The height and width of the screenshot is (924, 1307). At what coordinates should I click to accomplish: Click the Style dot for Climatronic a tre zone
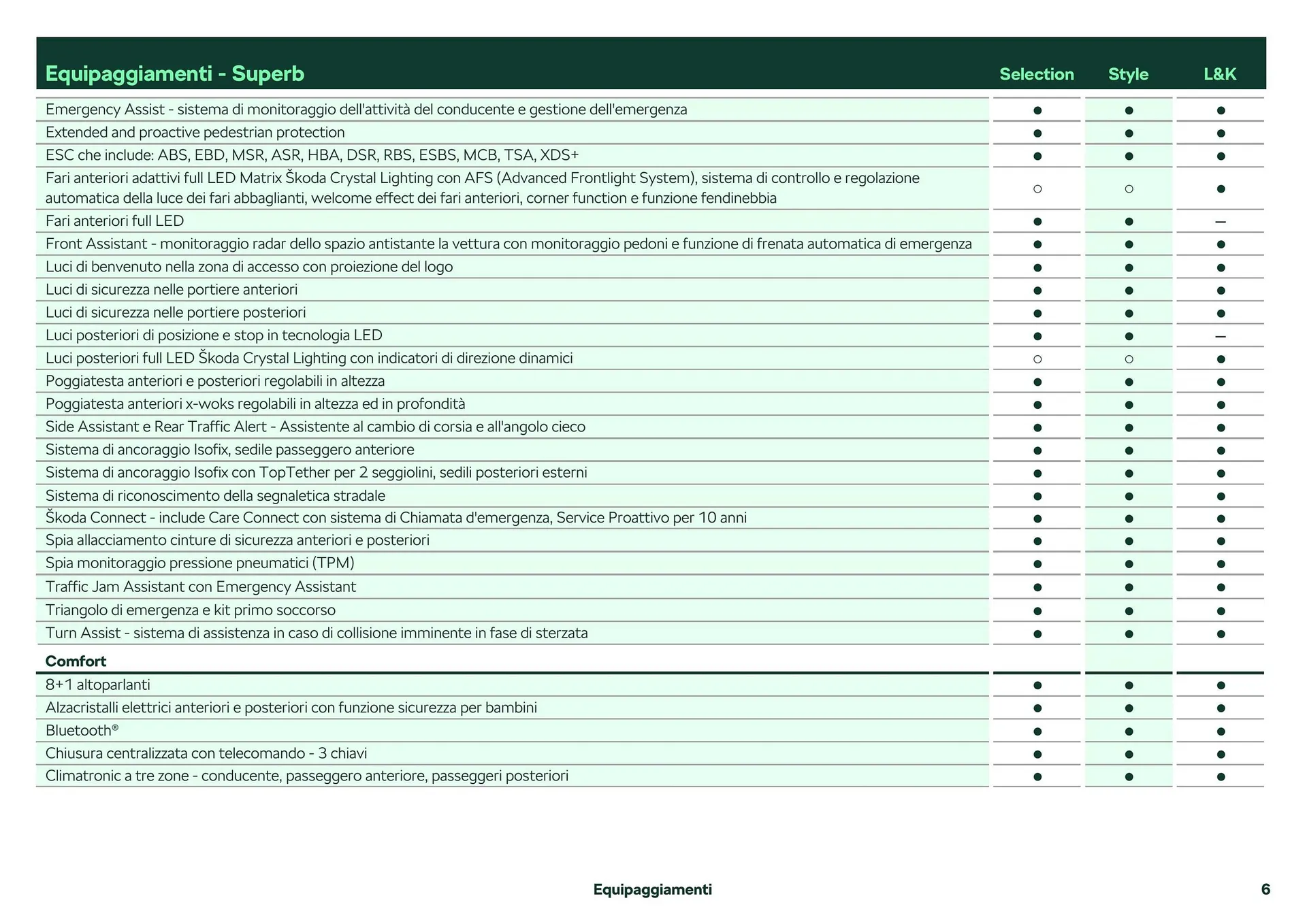click(x=1128, y=776)
